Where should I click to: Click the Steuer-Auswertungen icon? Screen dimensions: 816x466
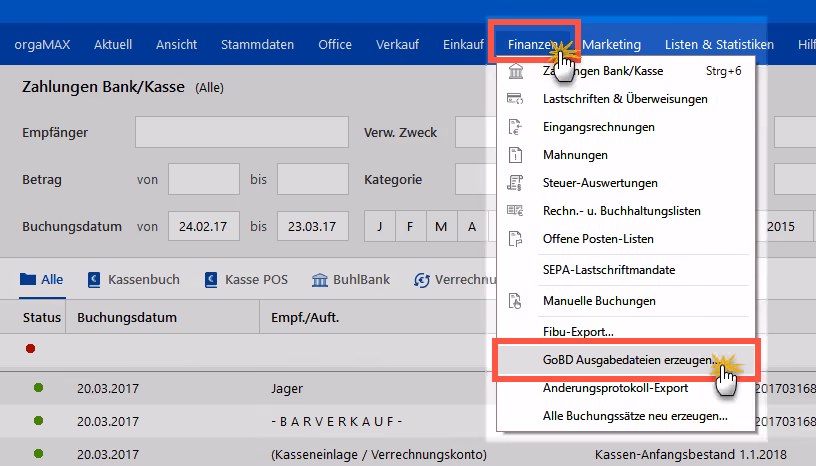515,183
